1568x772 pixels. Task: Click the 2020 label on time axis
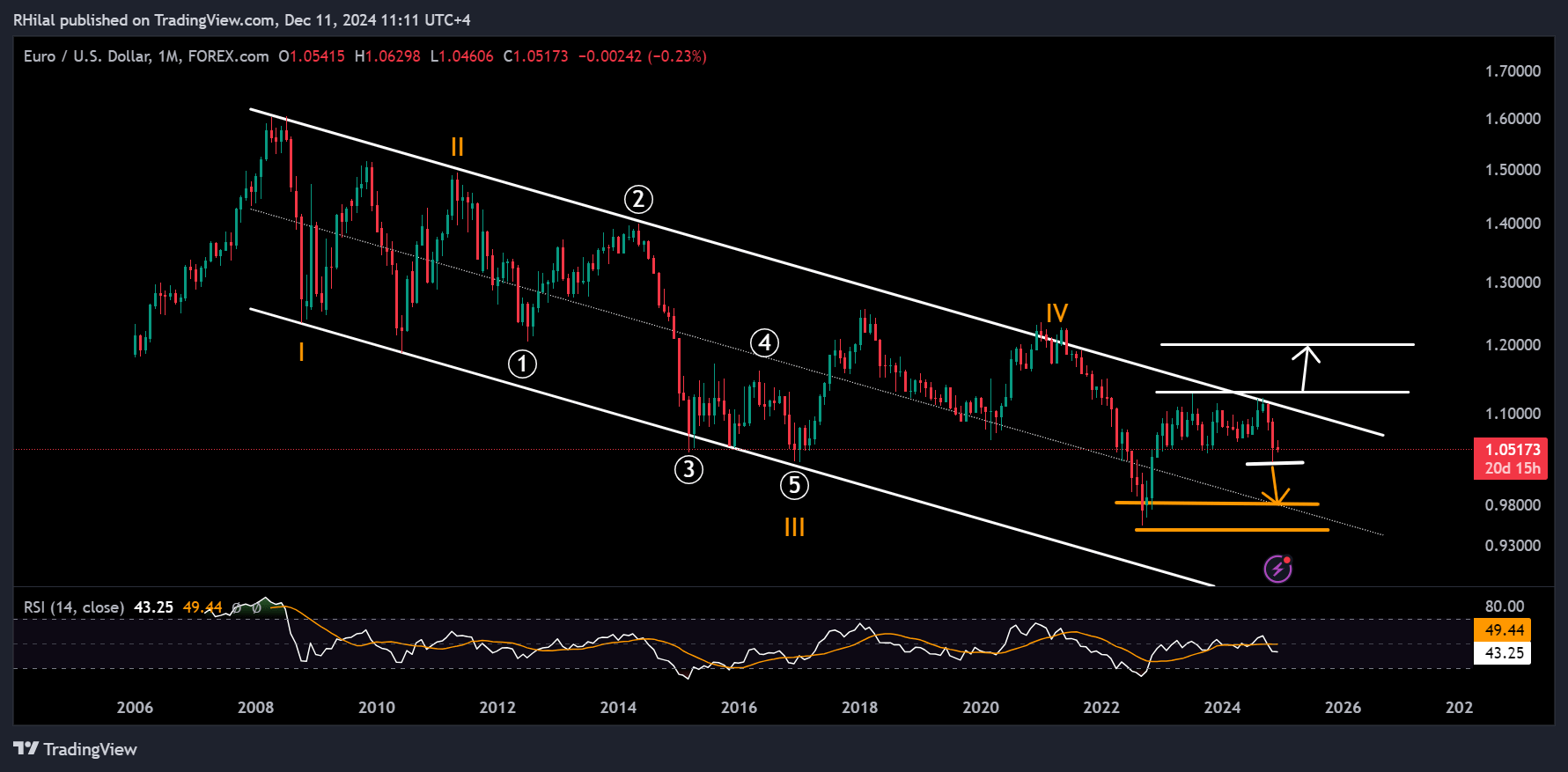[981, 708]
